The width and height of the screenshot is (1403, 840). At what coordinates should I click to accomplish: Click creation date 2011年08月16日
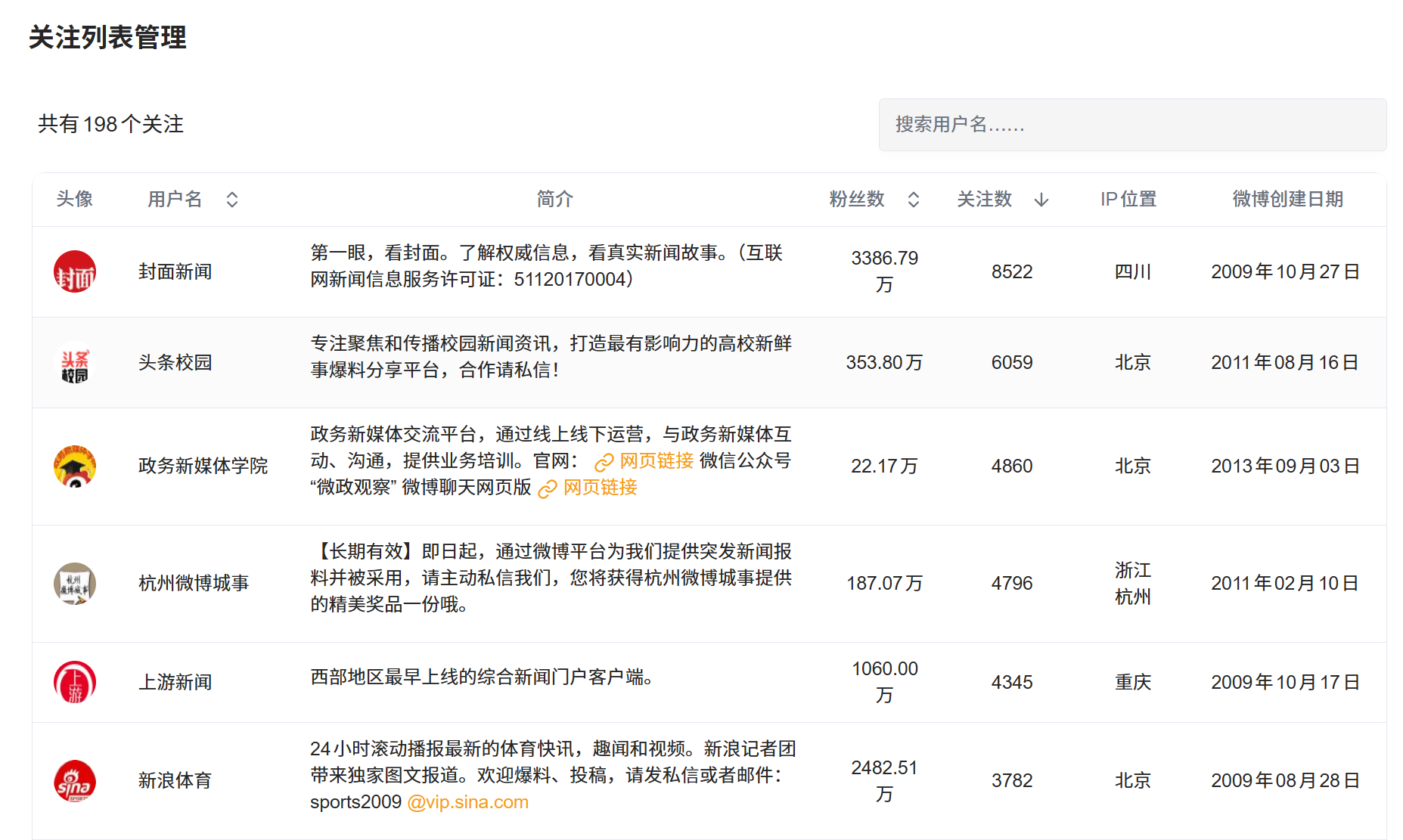pyautogui.click(x=1286, y=363)
